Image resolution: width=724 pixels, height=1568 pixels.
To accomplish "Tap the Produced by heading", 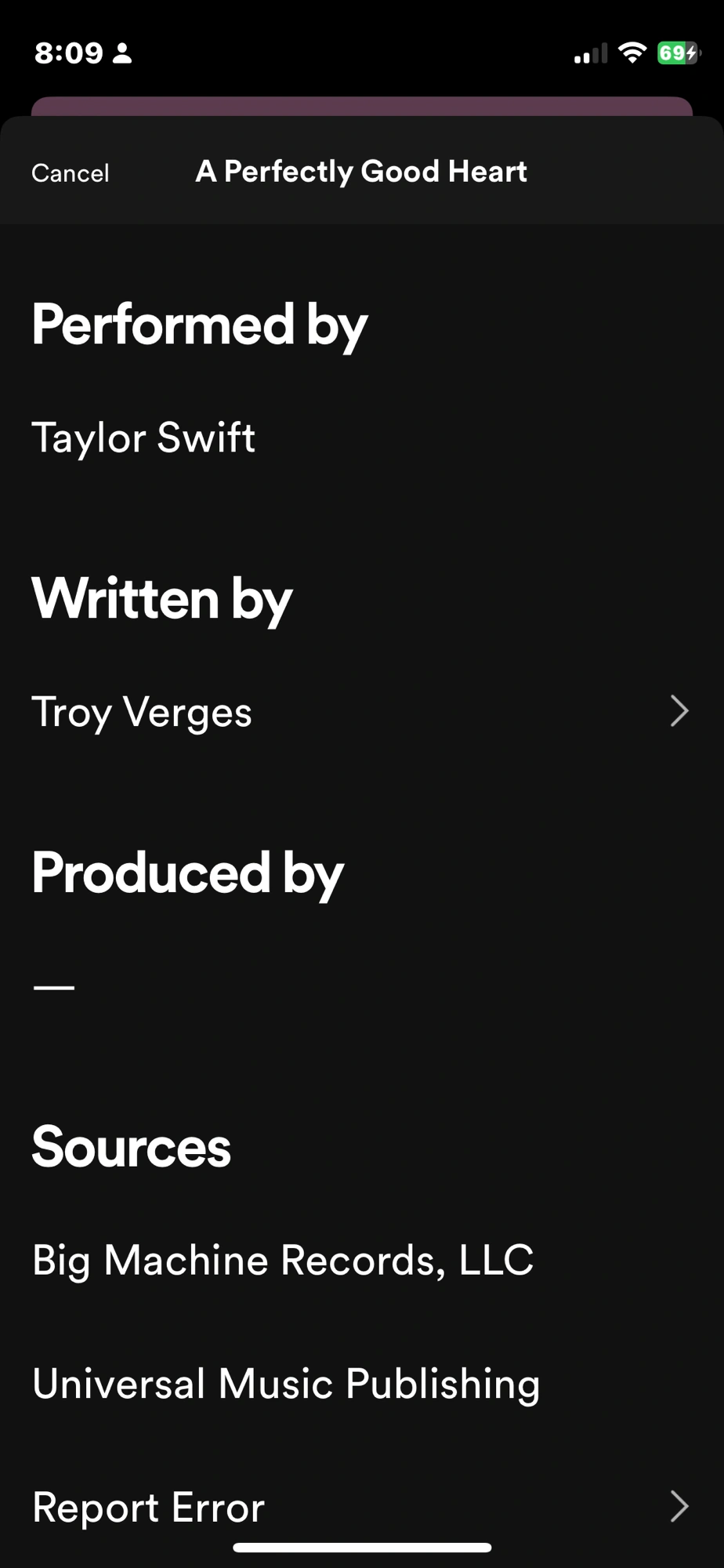I will (188, 873).
